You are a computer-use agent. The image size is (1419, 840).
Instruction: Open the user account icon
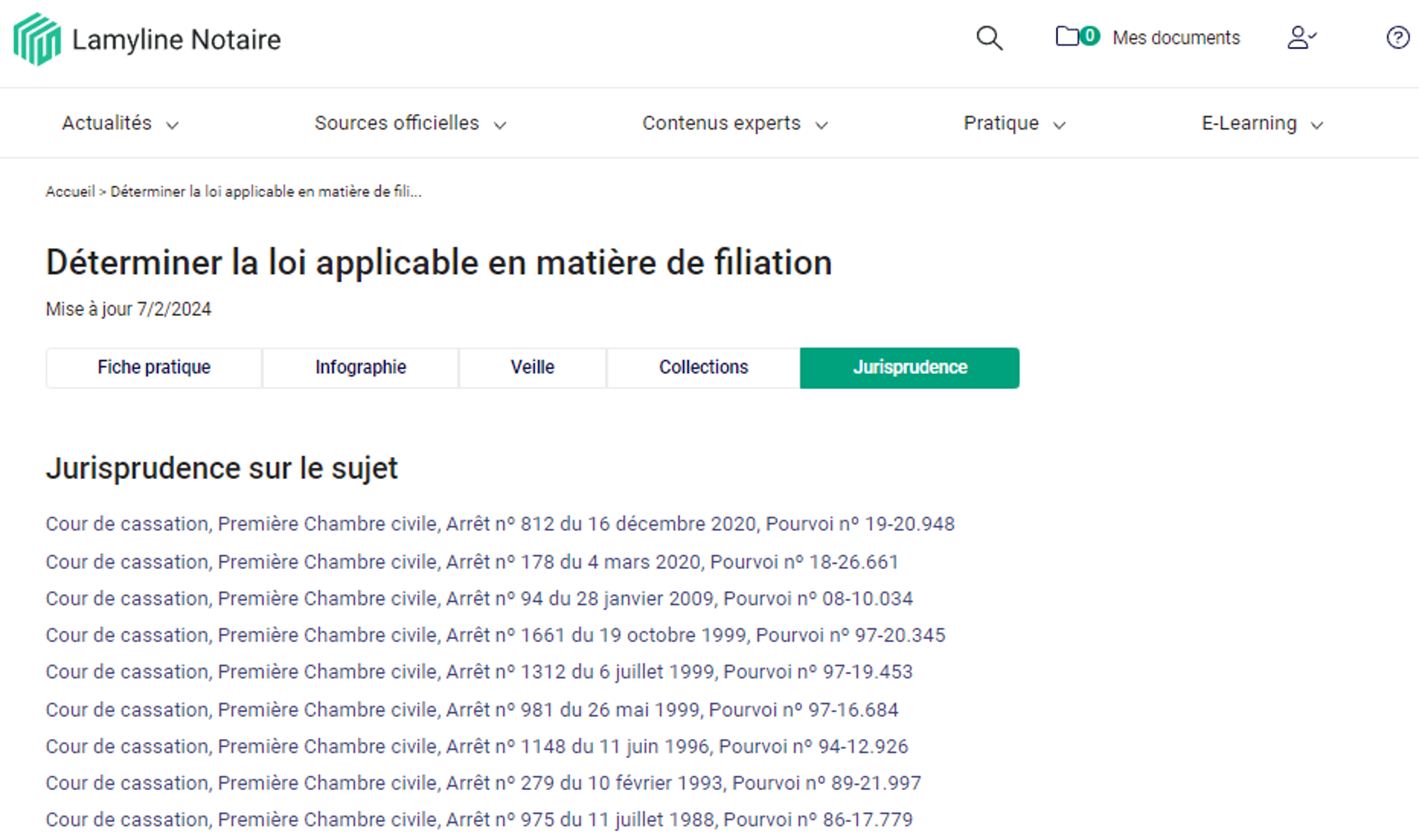(1301, 38)
